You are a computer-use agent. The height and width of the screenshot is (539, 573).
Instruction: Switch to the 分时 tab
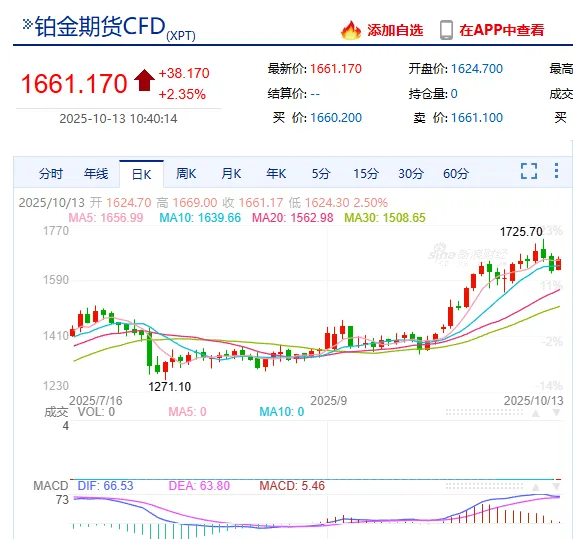point(51,174)
